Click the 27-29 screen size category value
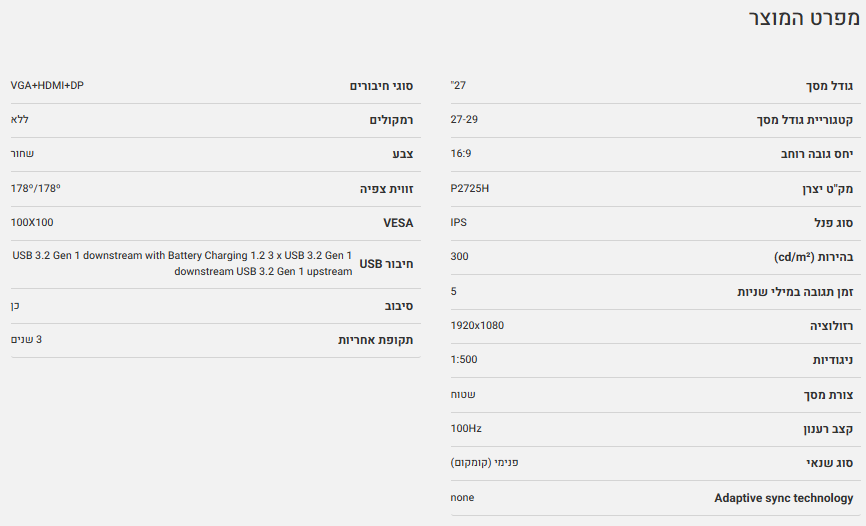Viewport: 866px width, 526px height. click(x=464, y=119)
